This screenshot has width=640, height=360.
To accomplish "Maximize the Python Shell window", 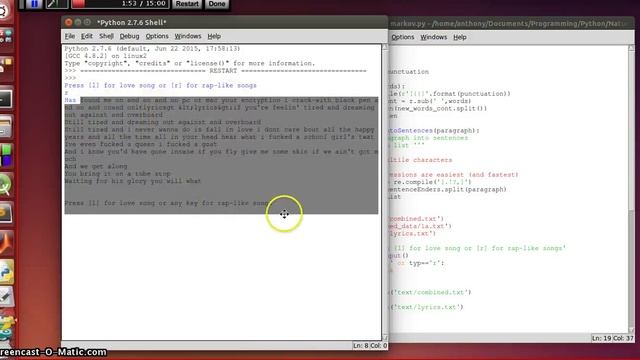I will 87,22.
